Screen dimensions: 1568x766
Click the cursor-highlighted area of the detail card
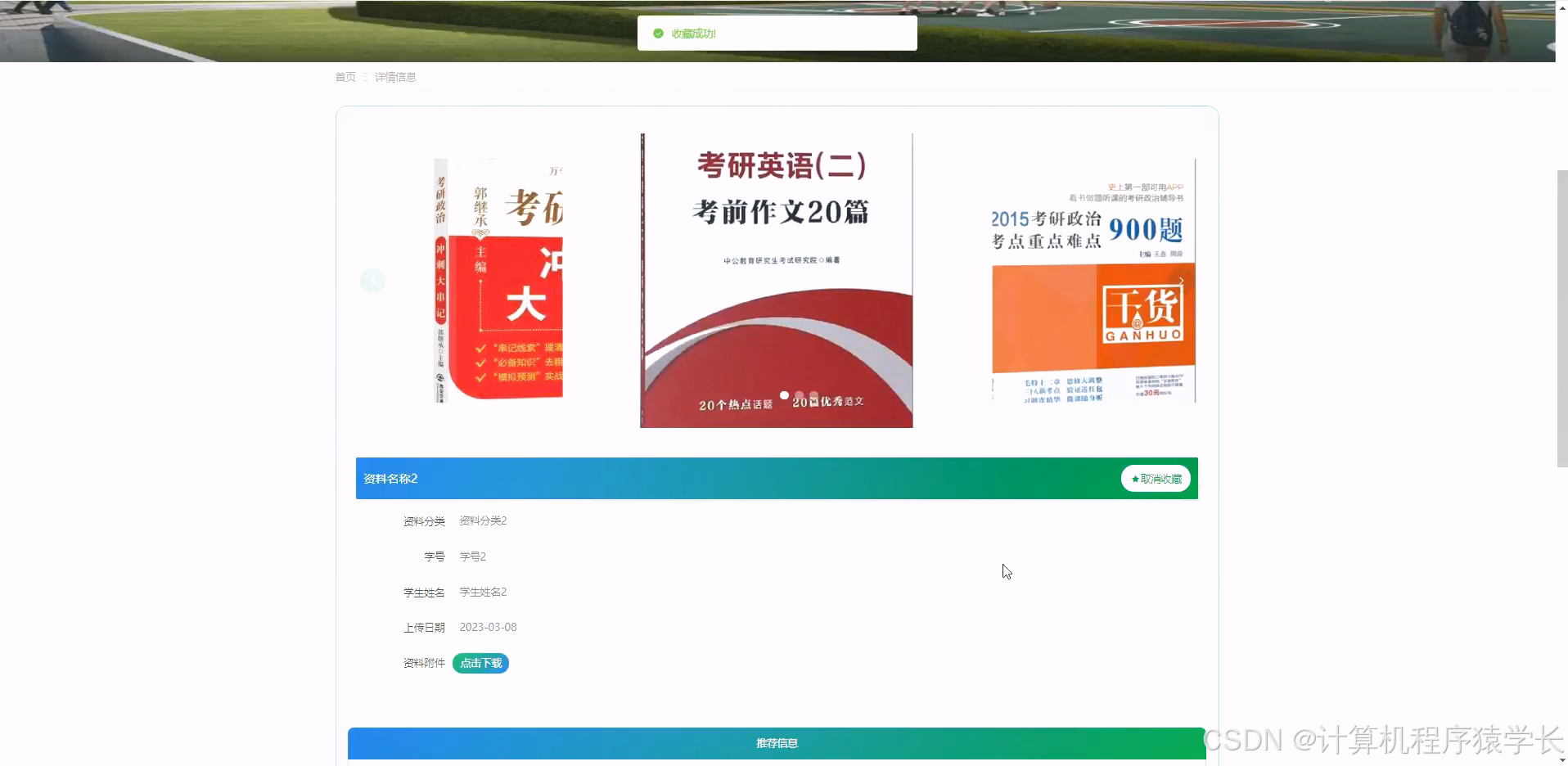(x=1006, y=572)
